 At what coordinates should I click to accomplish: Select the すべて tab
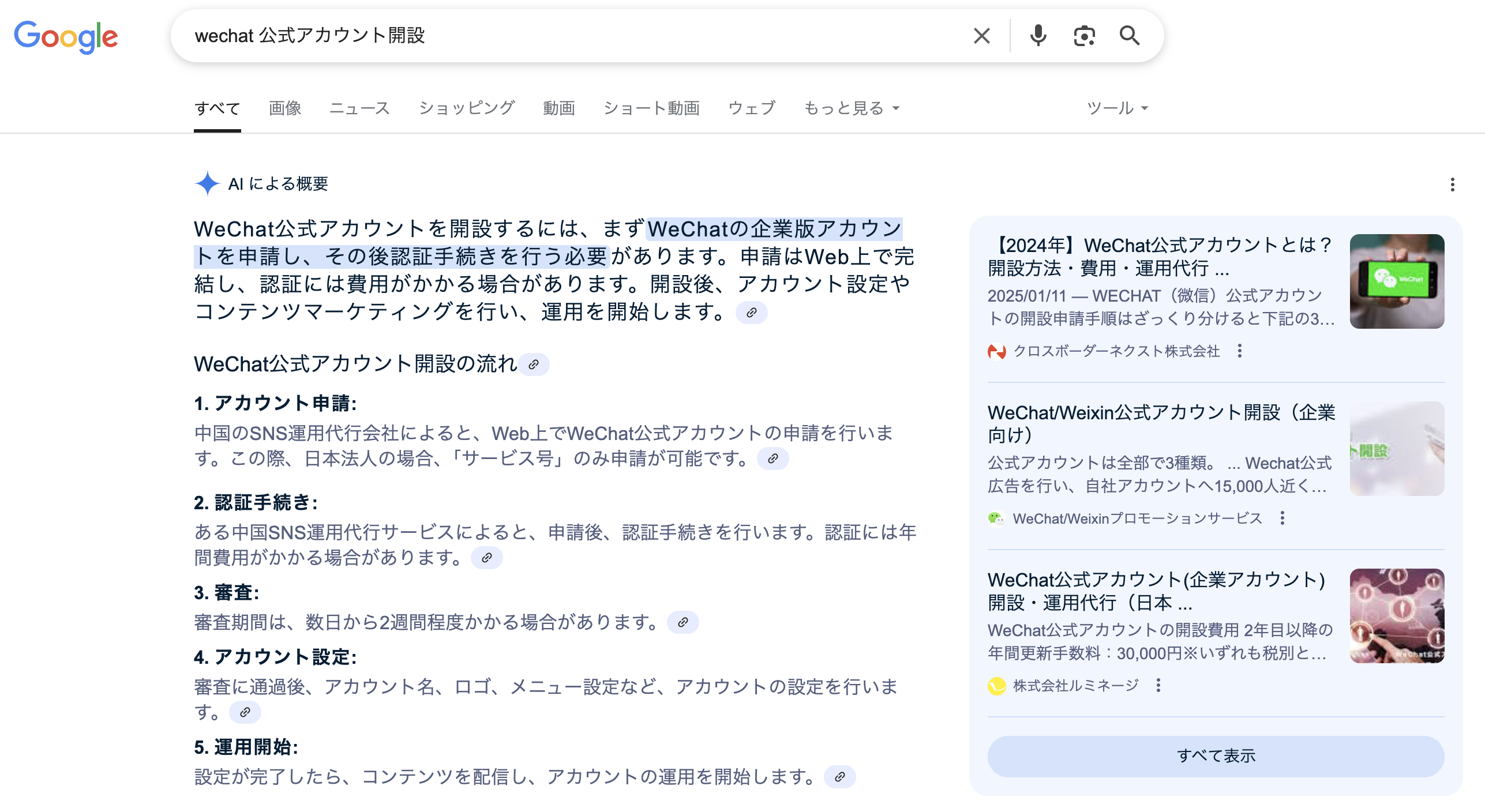(x=217, y=108)
